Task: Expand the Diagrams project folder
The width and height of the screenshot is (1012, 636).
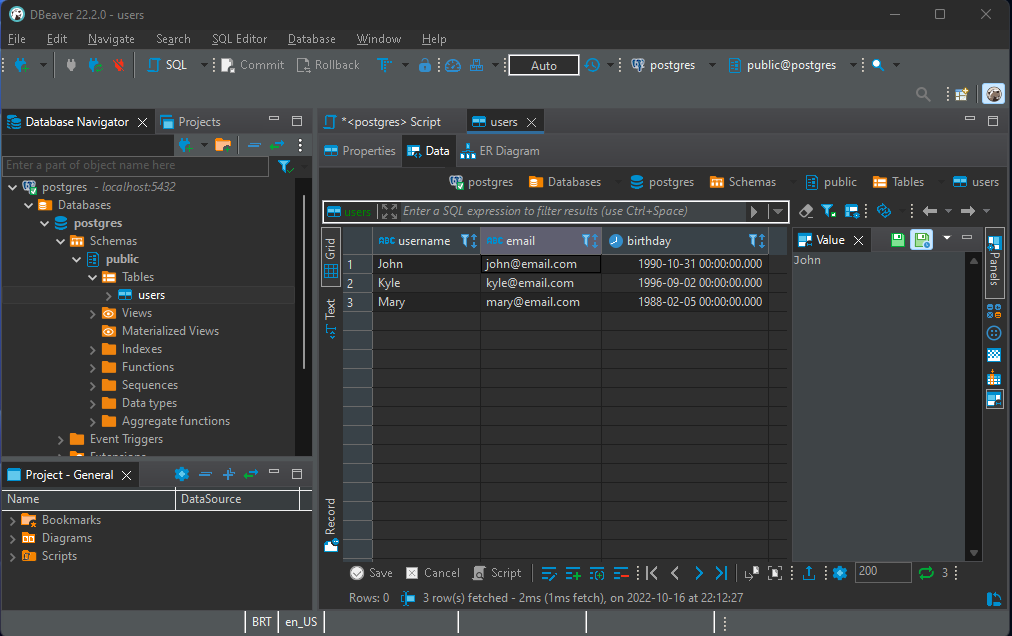Action: coord(12,539)
